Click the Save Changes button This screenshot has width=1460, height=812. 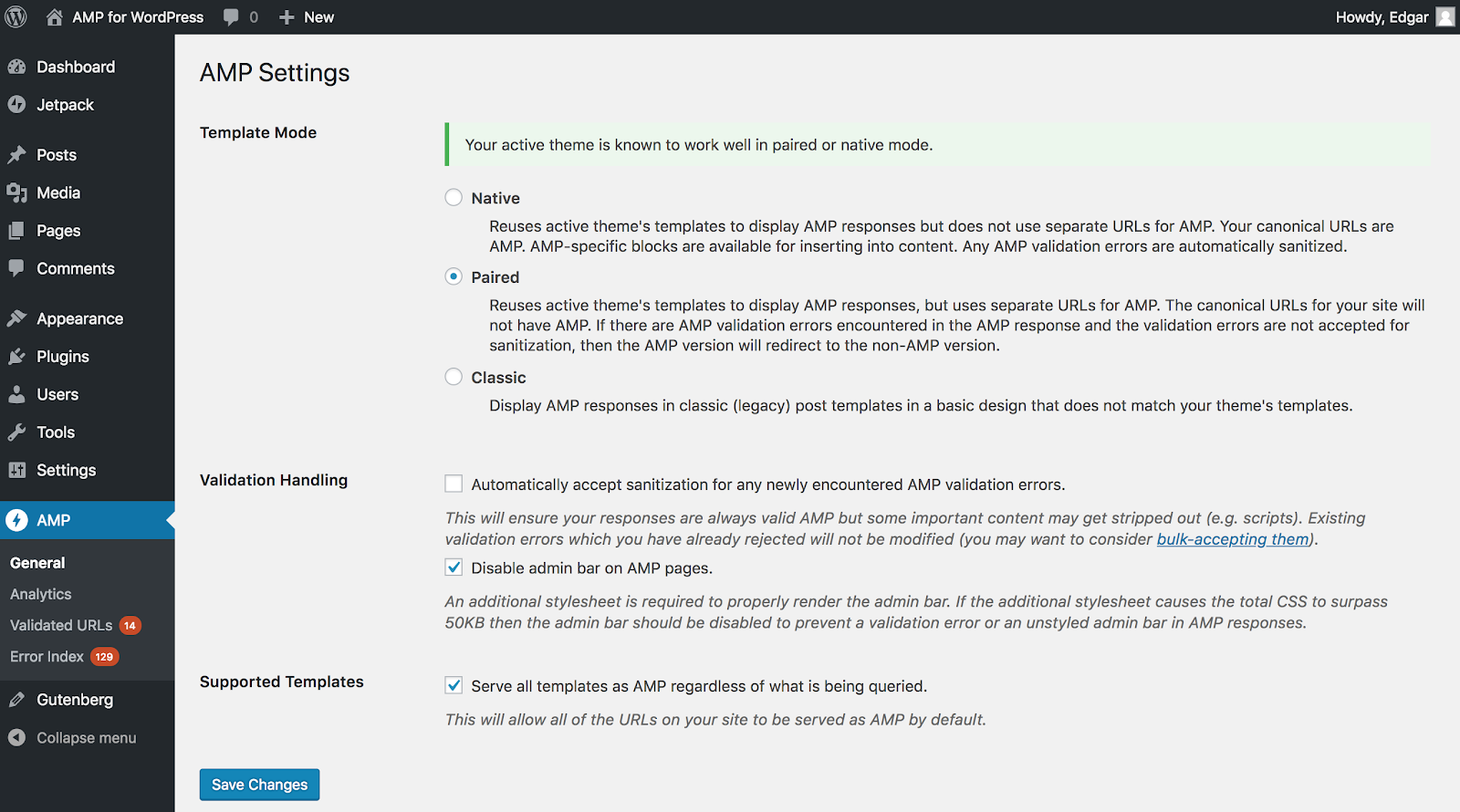259,785
